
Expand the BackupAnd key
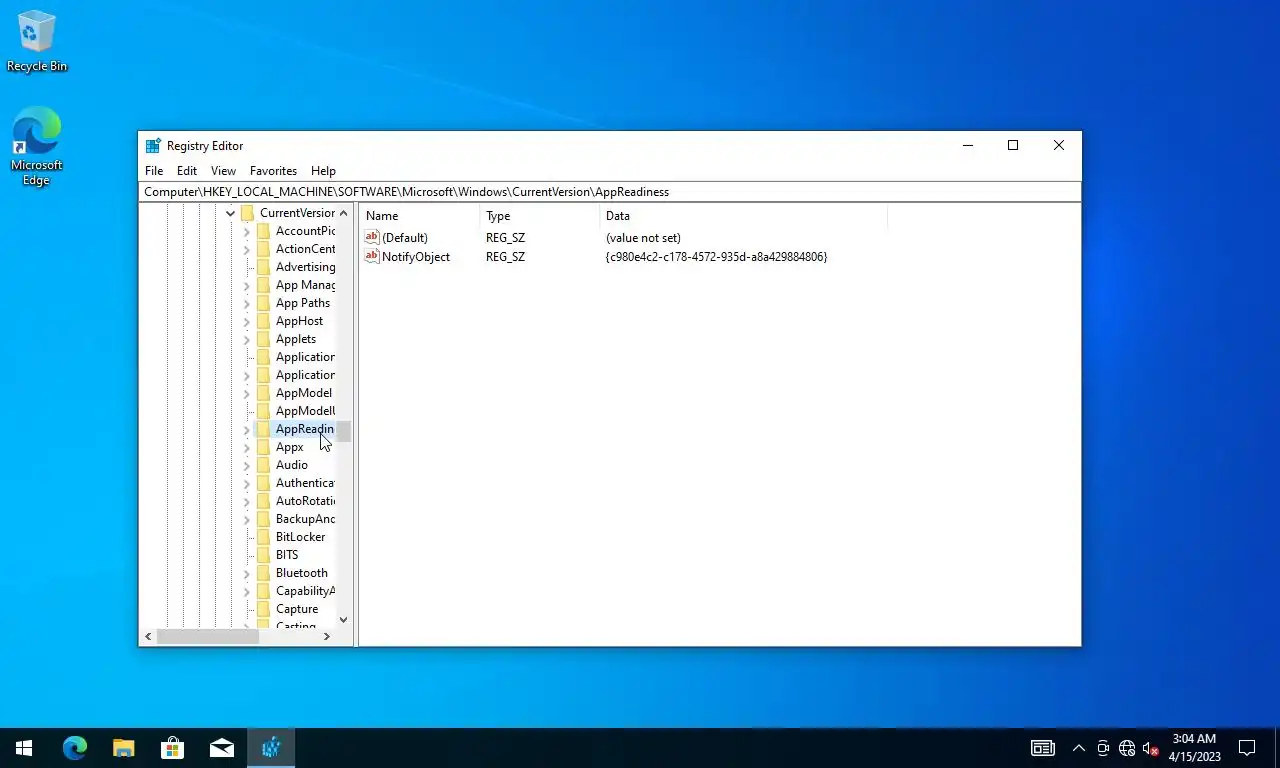(x=247, y=519)
